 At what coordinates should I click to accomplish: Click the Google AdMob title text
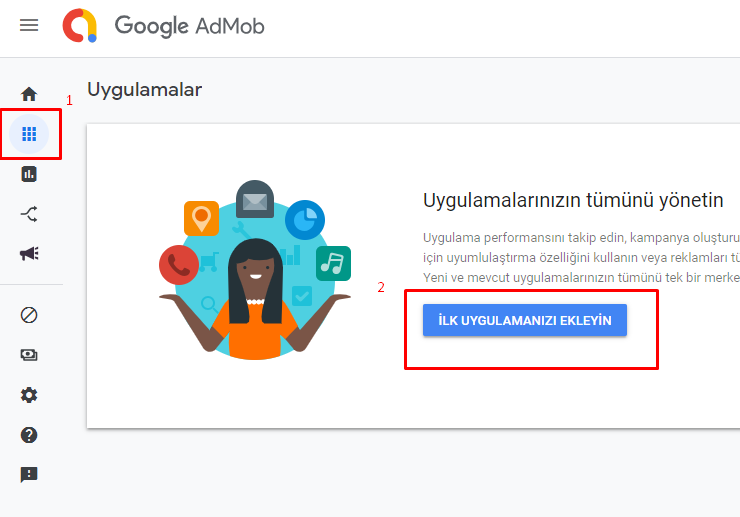[190, 26]
